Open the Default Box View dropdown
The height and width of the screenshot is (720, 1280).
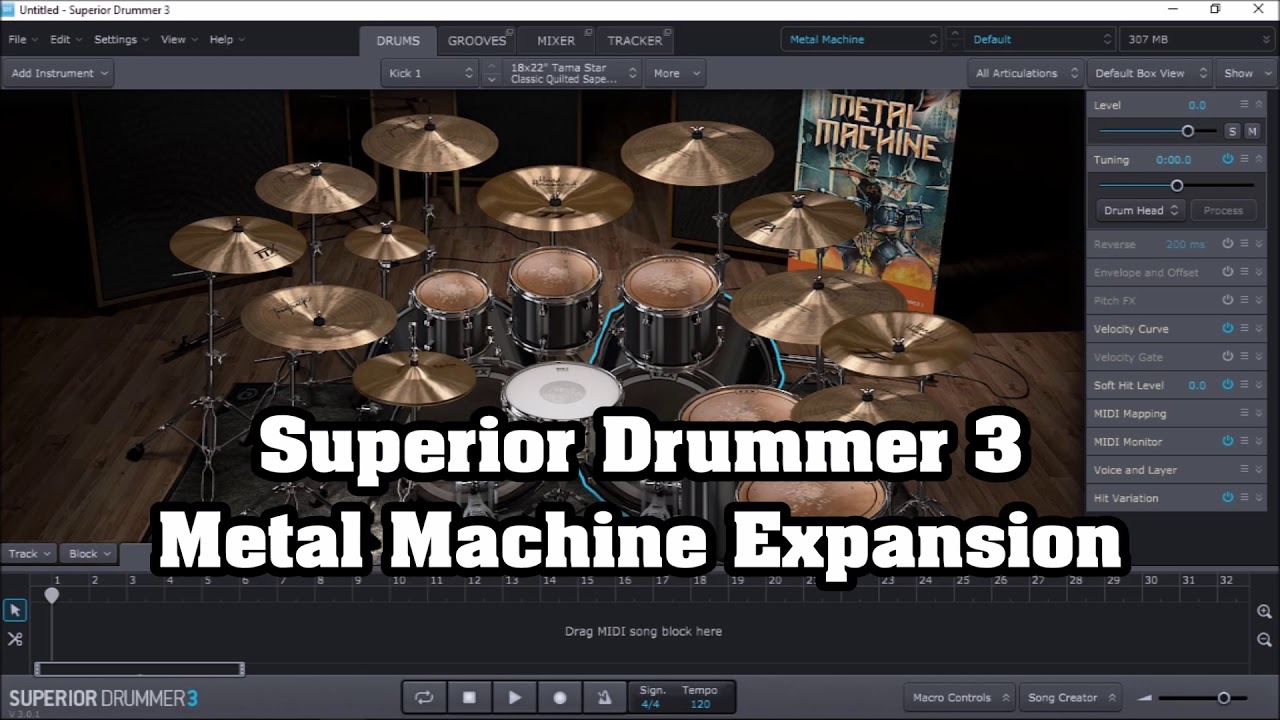1149,73
